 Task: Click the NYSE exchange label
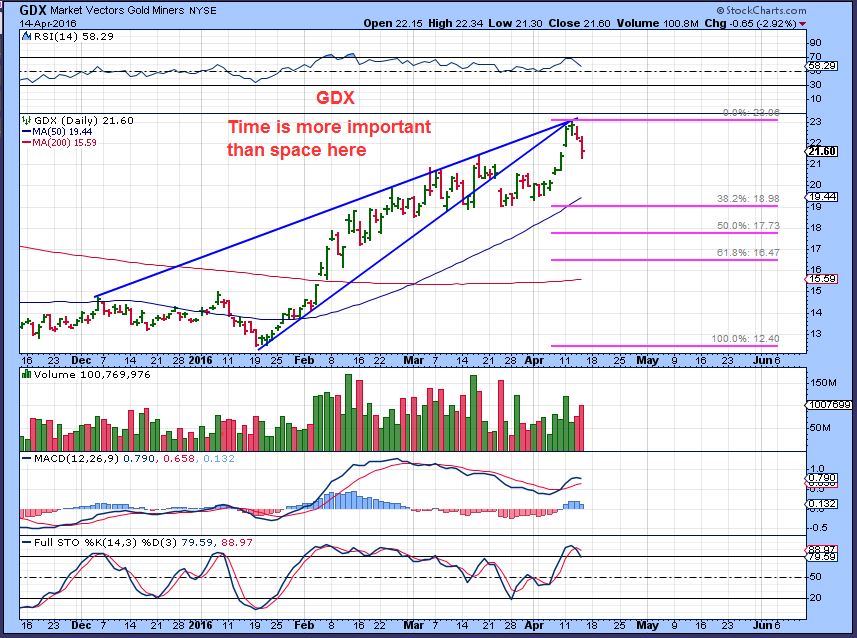pyautogui.click(x=203, y=10)
